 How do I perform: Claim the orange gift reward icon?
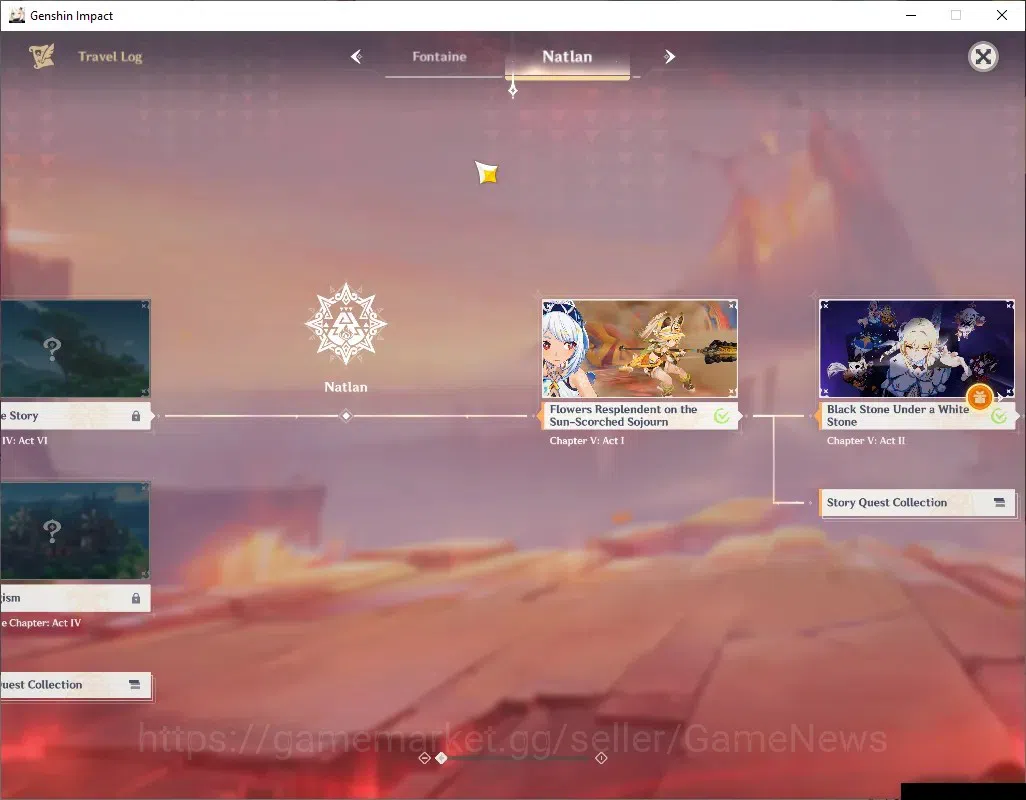coord(980,397)
